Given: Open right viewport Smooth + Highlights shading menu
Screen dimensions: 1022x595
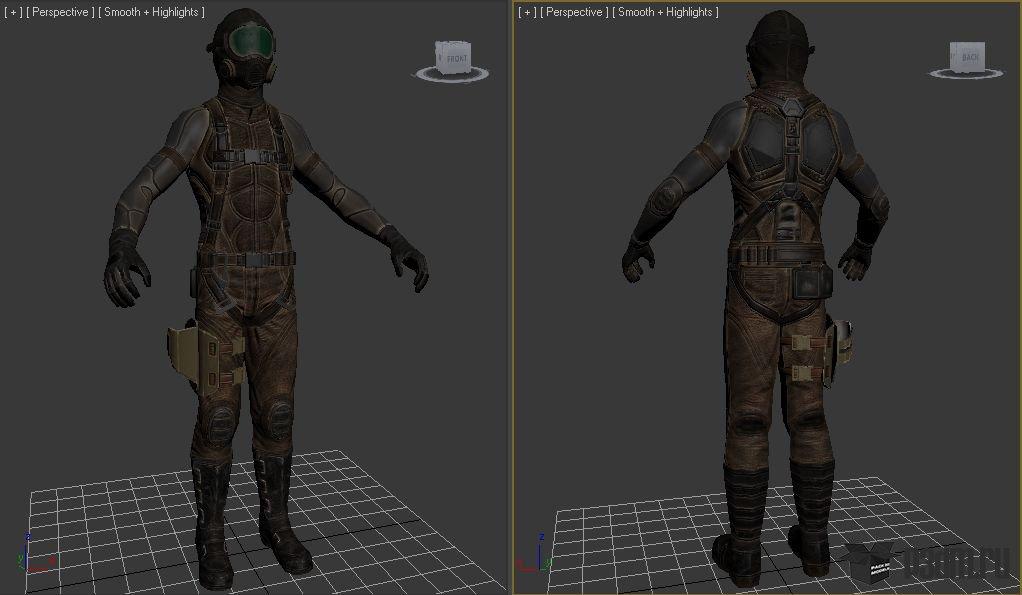Looking at the screenshot, I should coord(666,12).
